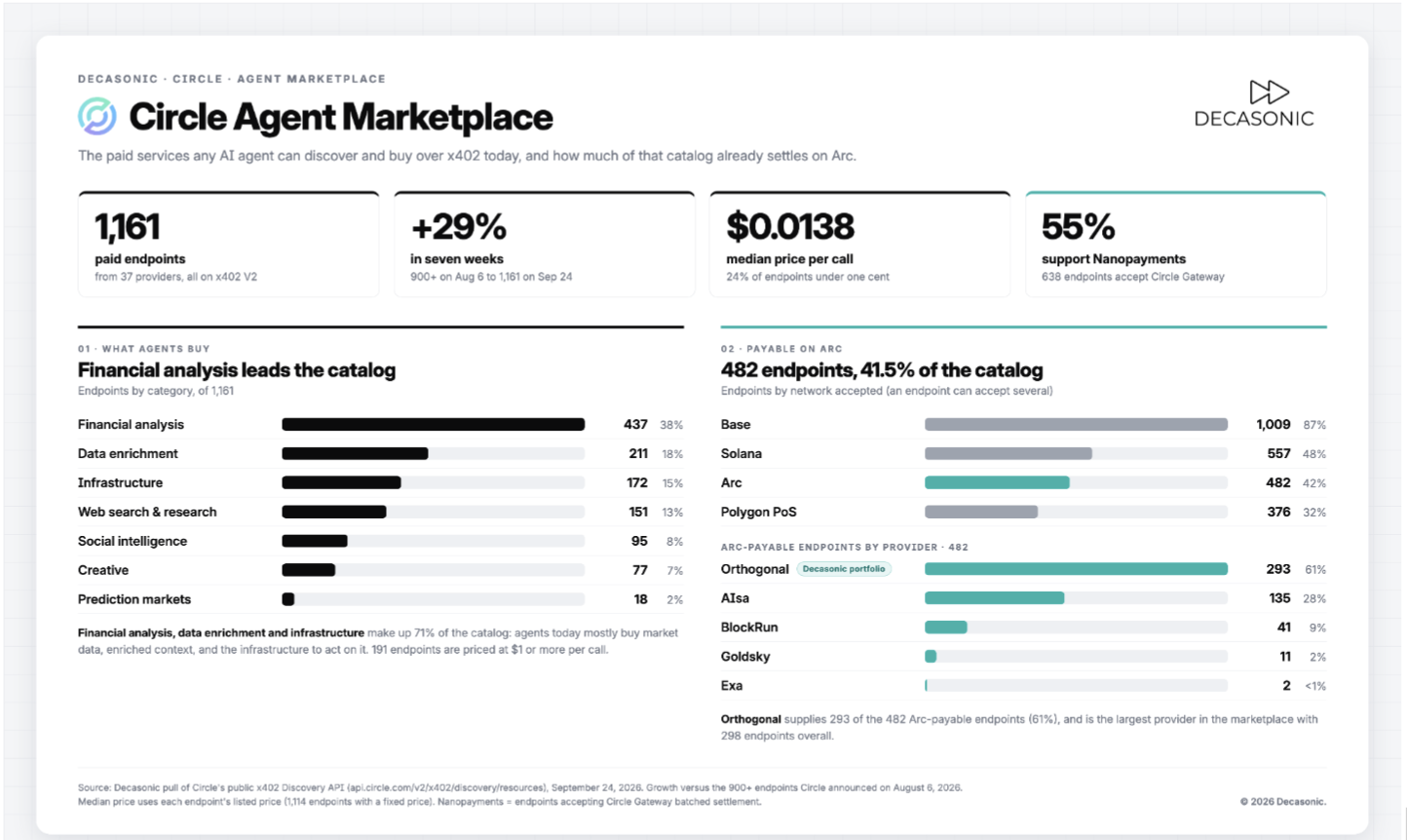Click the heading "Financial analysis leads the catalog"

(x=237, y=370)
